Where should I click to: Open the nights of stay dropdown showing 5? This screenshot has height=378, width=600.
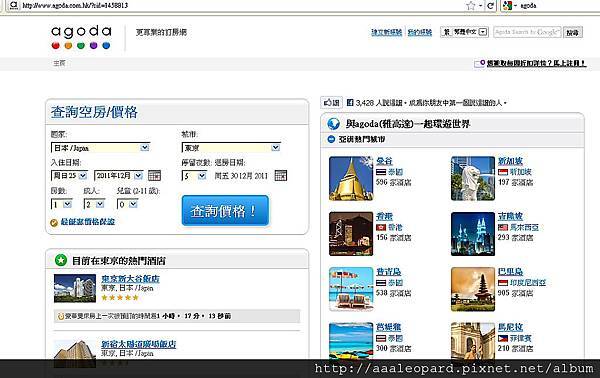click(x=194, y=176)
